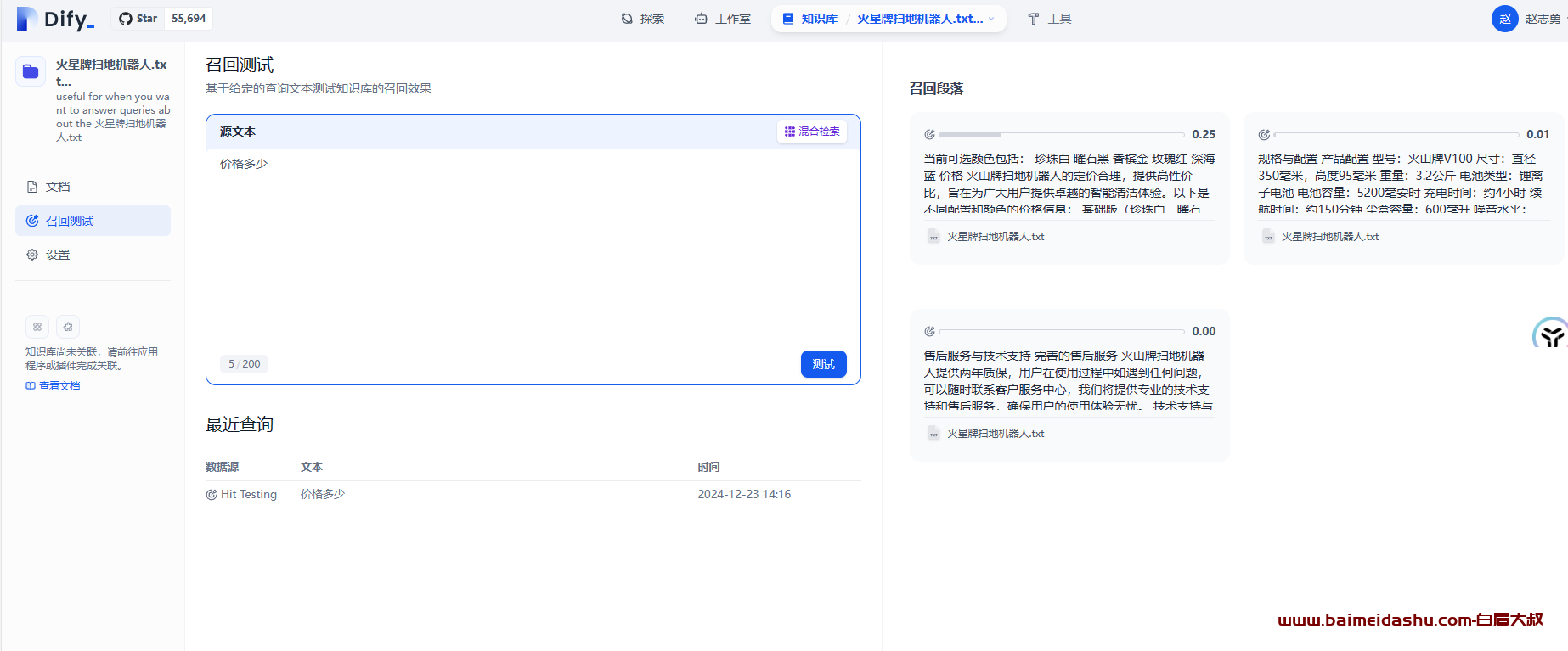Image resolution: width=1568 pixels, height=651 pixels.
Task: Click the floating assistant icon at right edge
Action: (x=1551, y=334)
